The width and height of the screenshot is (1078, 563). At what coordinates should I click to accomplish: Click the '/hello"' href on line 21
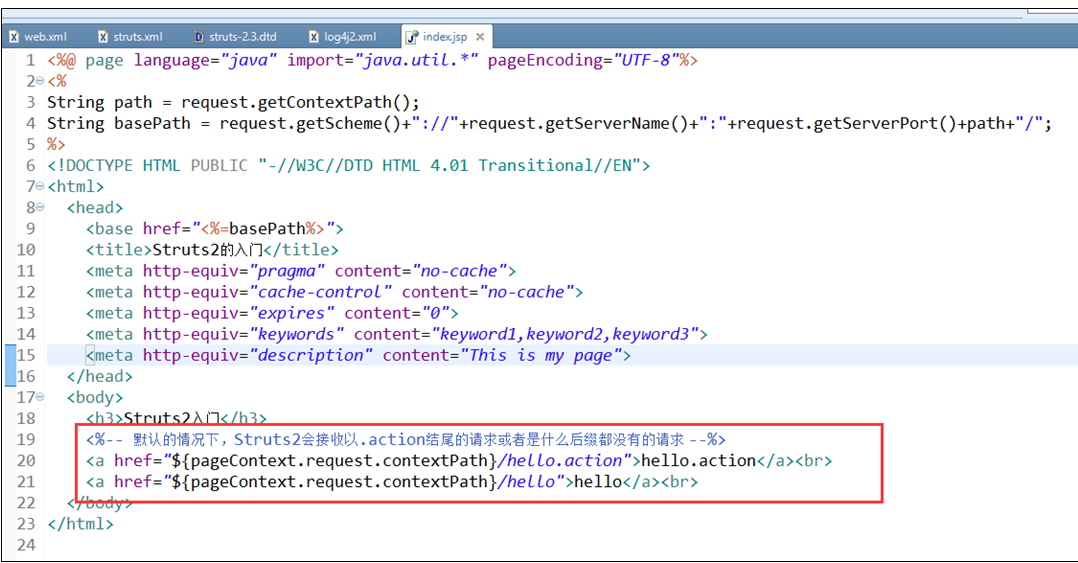click(x=530, y=482)
